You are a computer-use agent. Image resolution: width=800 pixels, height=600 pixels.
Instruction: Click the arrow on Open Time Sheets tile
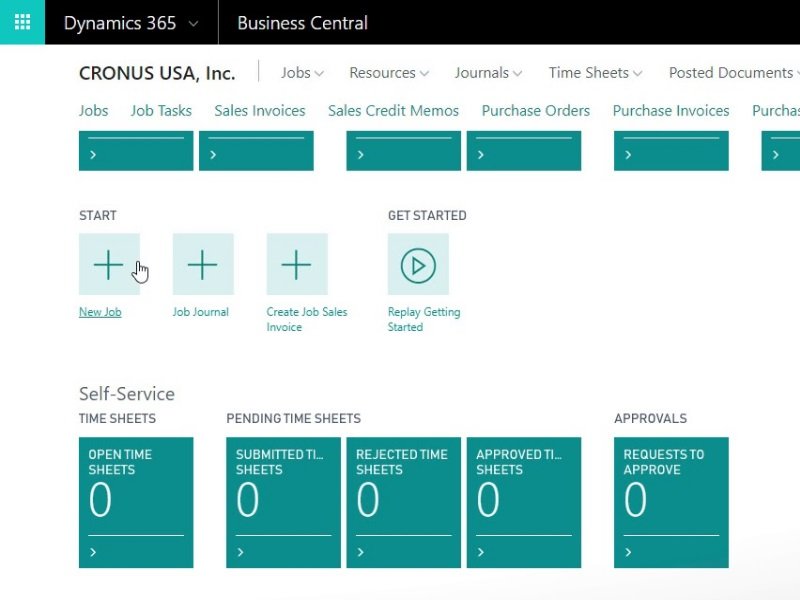[93, 552]
